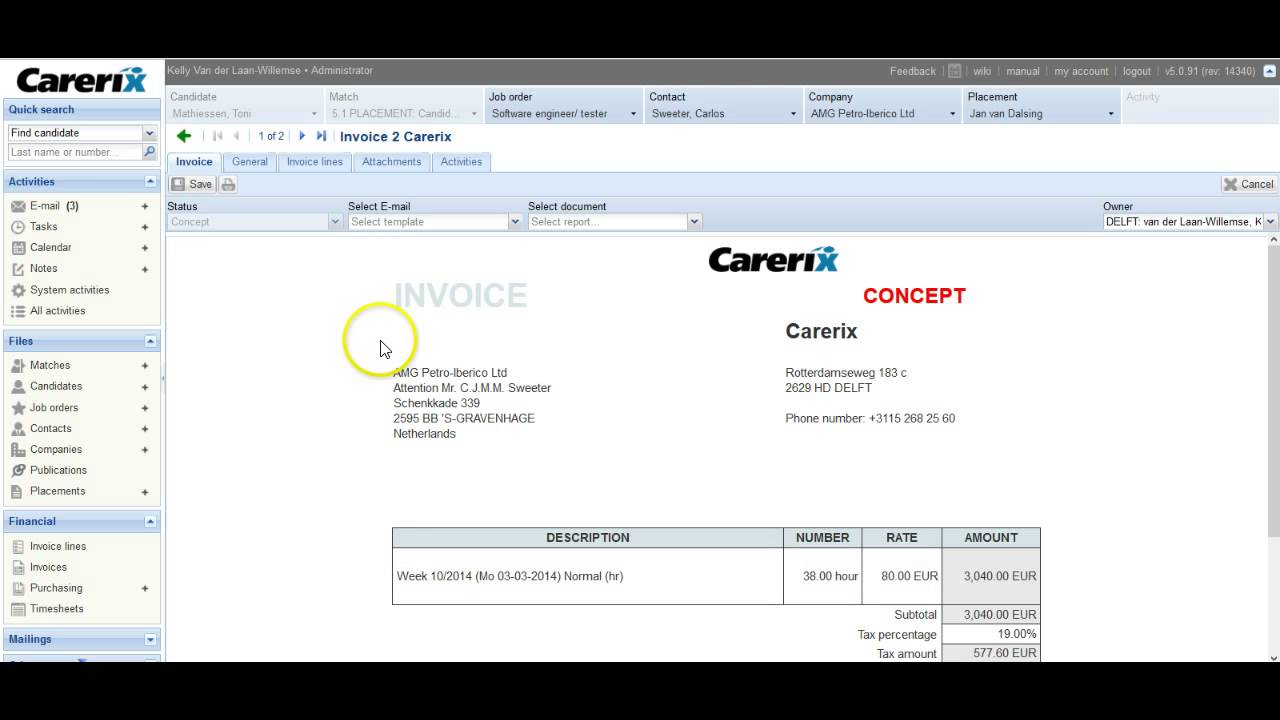The height and width of the screenshot is (720, 1280).
Task: Open the Job order dropdown arrow
Action: tap(633, 114)
